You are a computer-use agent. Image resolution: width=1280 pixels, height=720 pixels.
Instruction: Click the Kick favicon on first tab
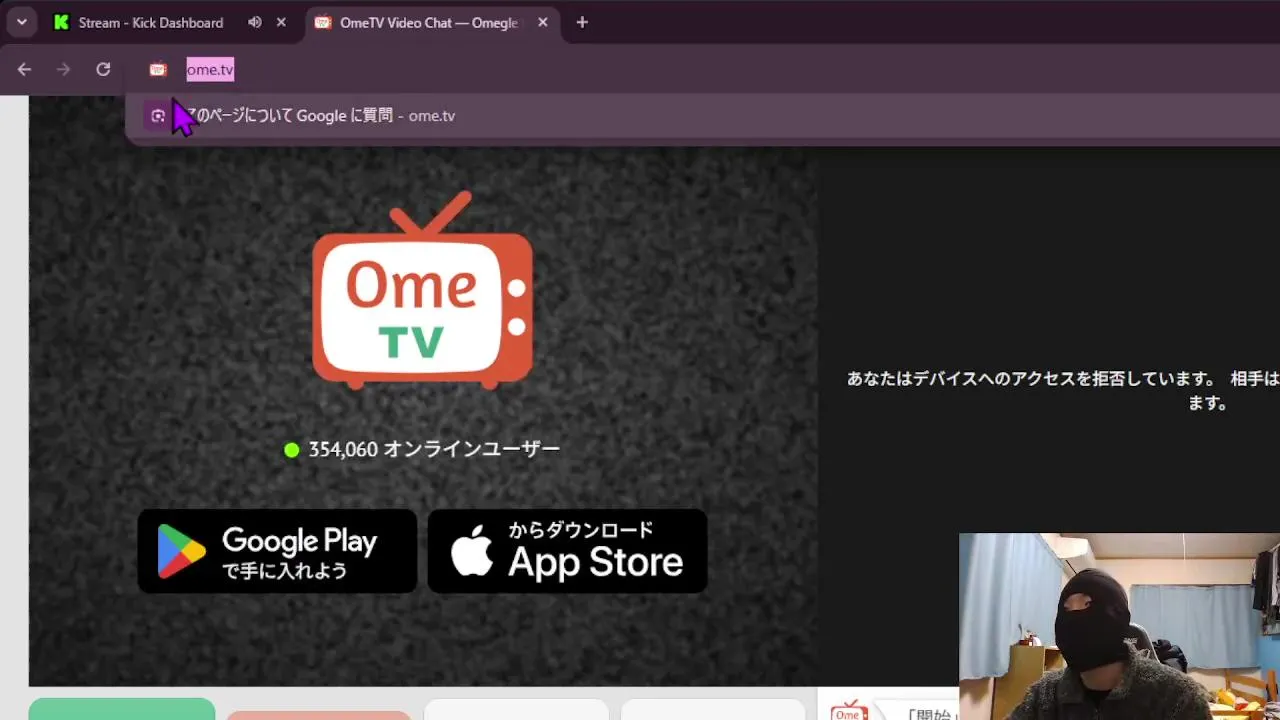62,22
